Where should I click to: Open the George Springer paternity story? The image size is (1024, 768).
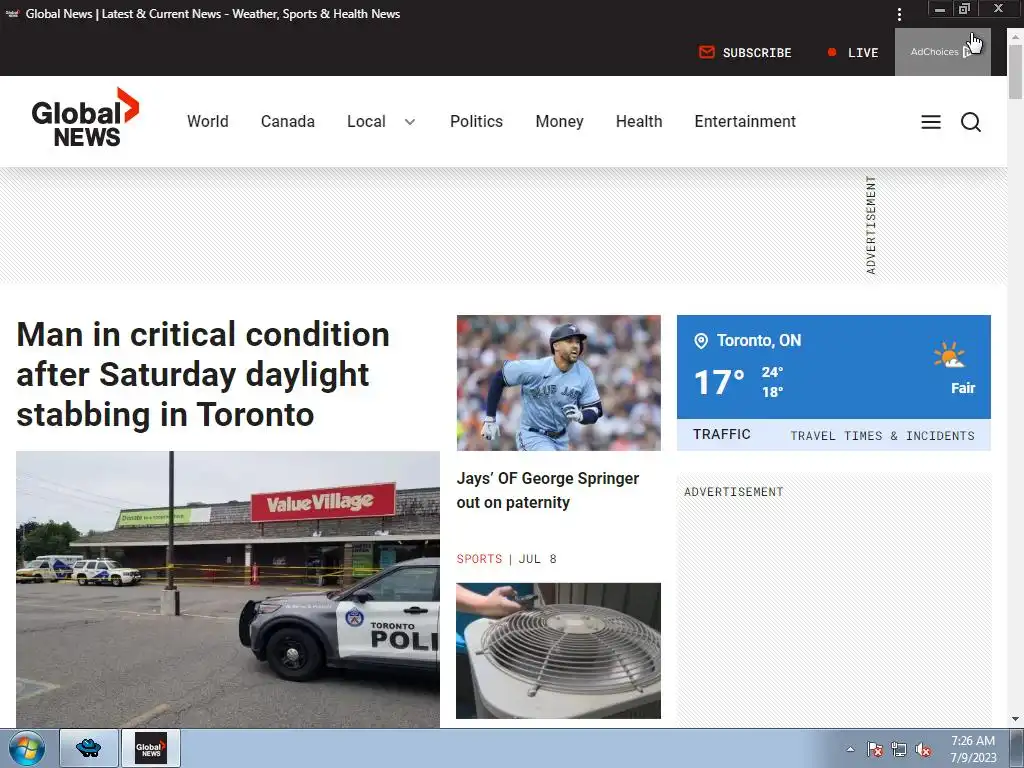point(547,490)
